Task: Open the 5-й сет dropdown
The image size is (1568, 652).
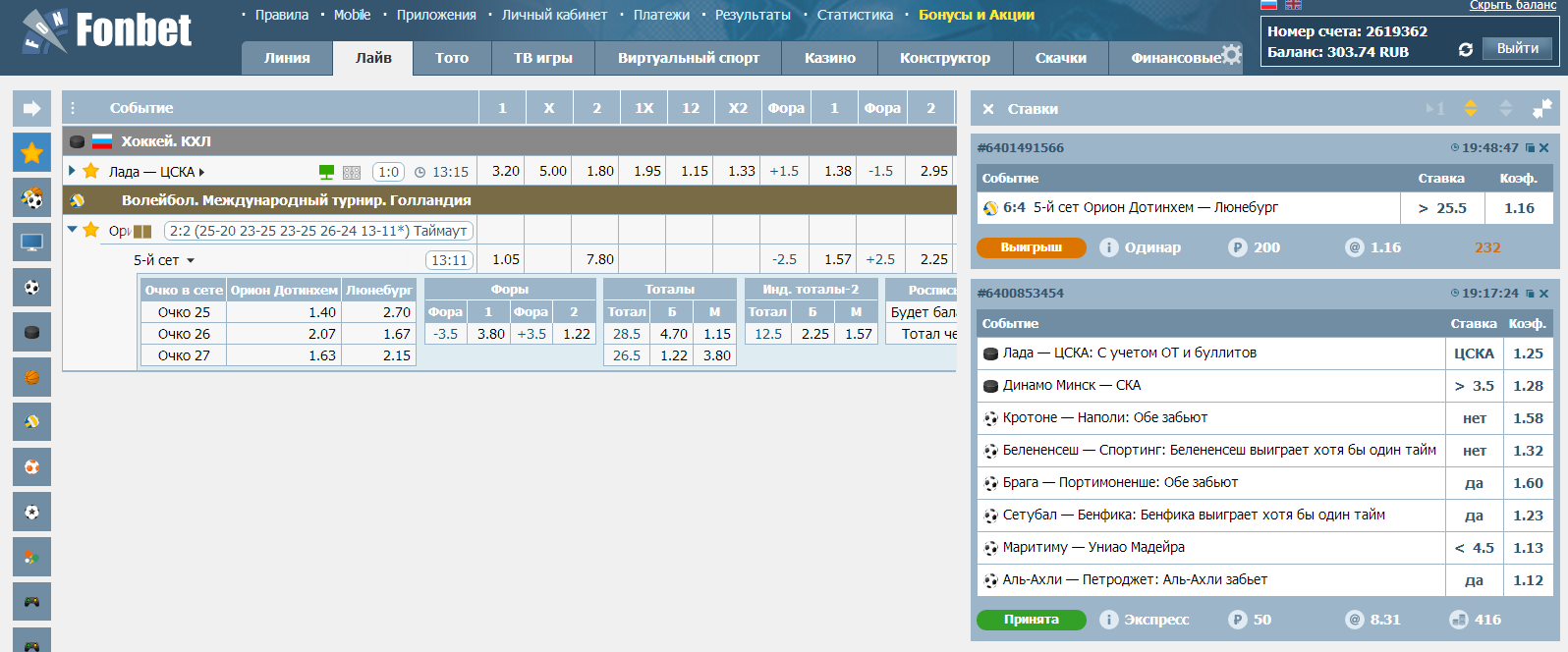Action: click(191, 261)
